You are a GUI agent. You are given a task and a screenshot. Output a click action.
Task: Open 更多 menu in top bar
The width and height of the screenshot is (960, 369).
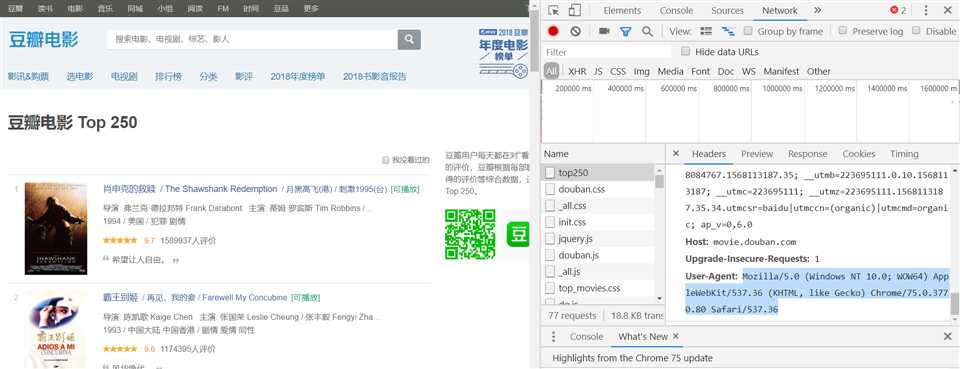click(x=311, y=8)
